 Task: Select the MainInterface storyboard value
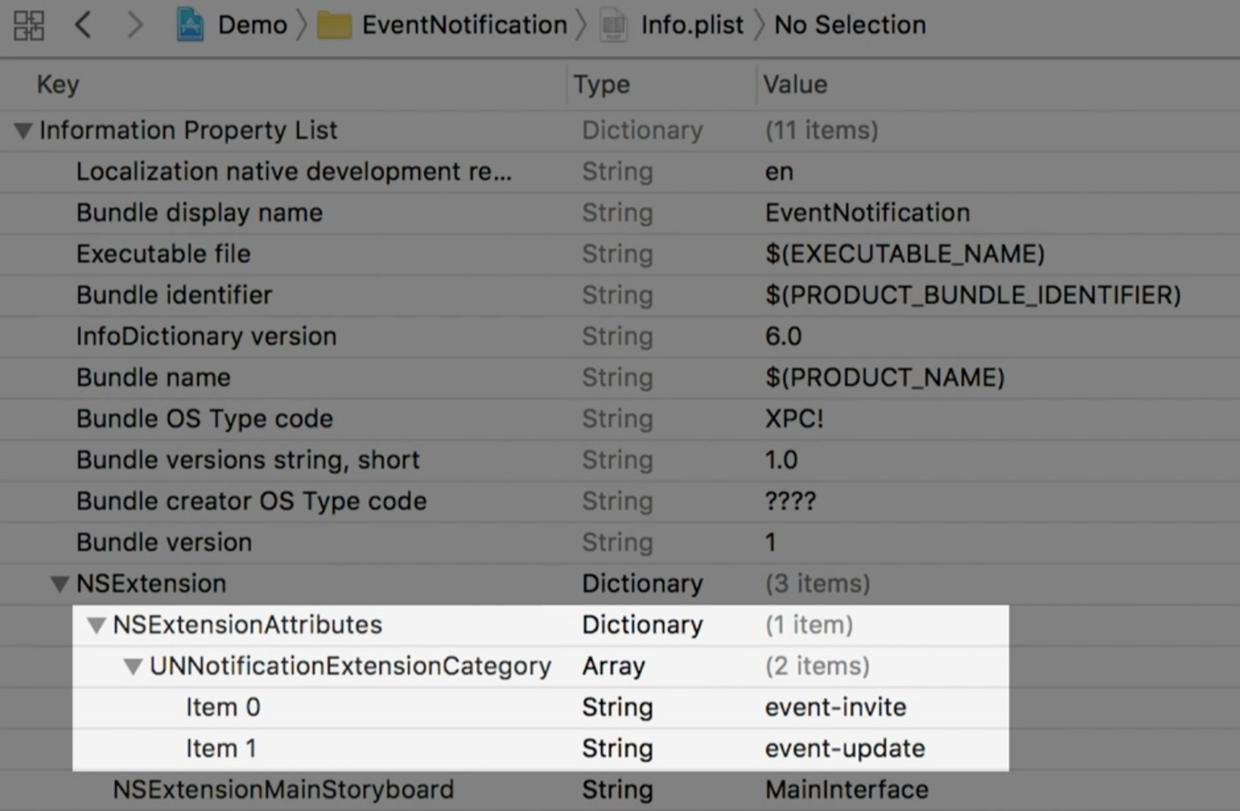846,790
